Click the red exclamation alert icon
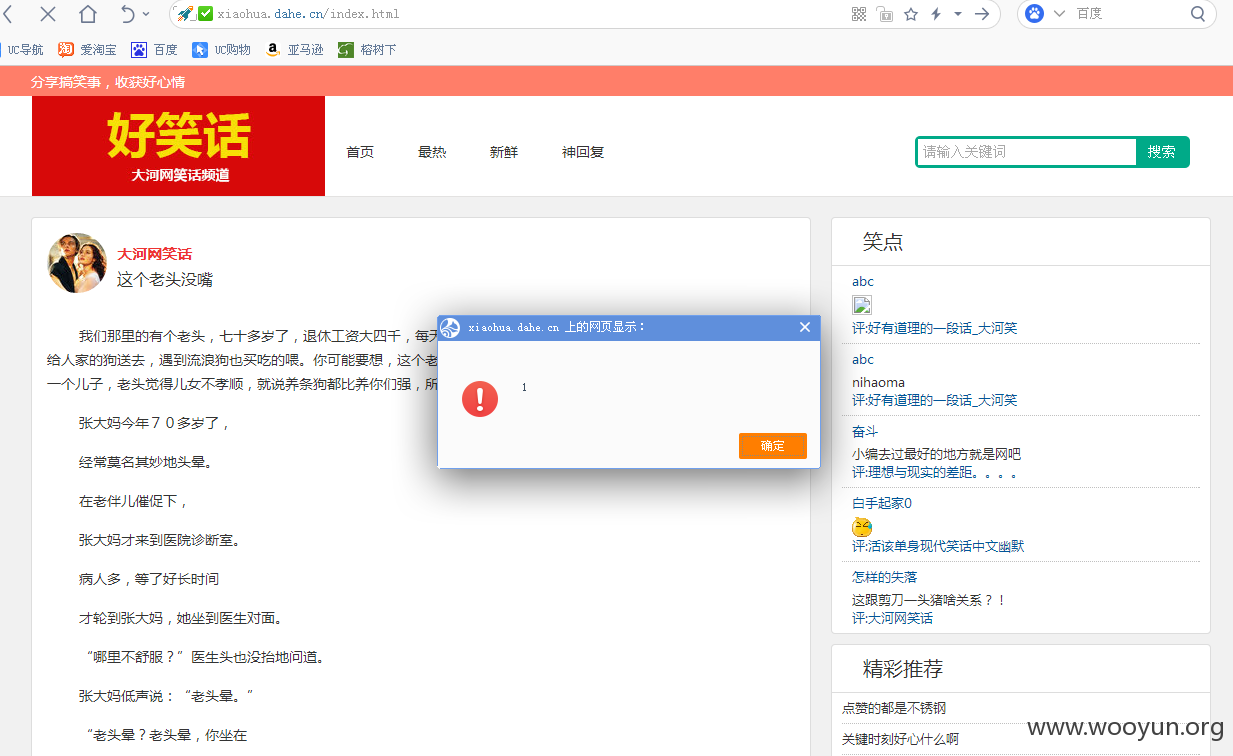 [480, 399]
